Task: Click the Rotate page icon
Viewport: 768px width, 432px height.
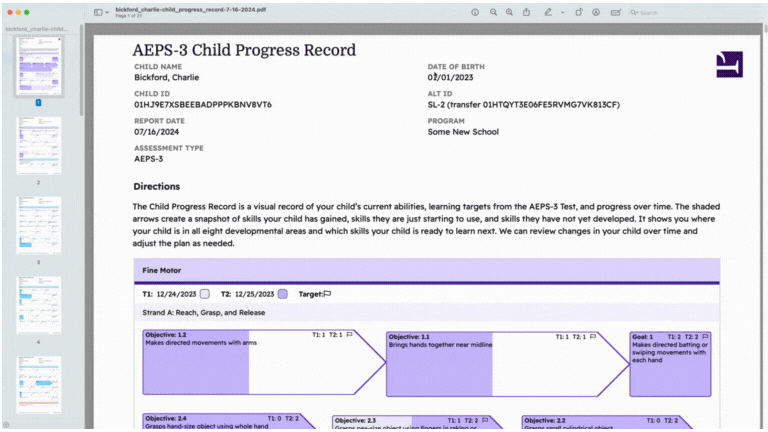Action: coord(579,12)
